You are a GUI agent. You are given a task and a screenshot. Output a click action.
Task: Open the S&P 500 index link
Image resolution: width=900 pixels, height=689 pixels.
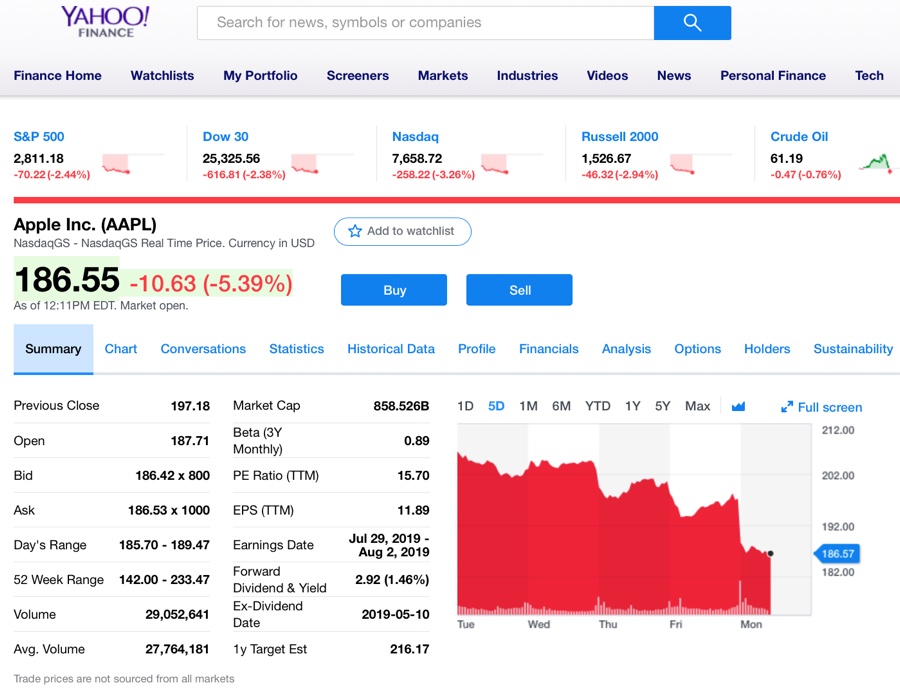coord(39,137)
